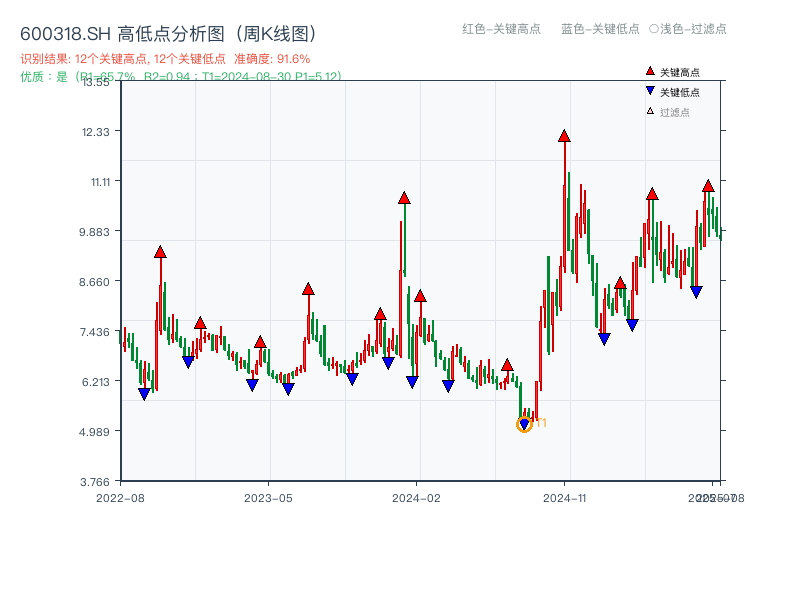Click the orange T1 circle marker on the chart
The image size is (800, 600).
pos(525,424)
